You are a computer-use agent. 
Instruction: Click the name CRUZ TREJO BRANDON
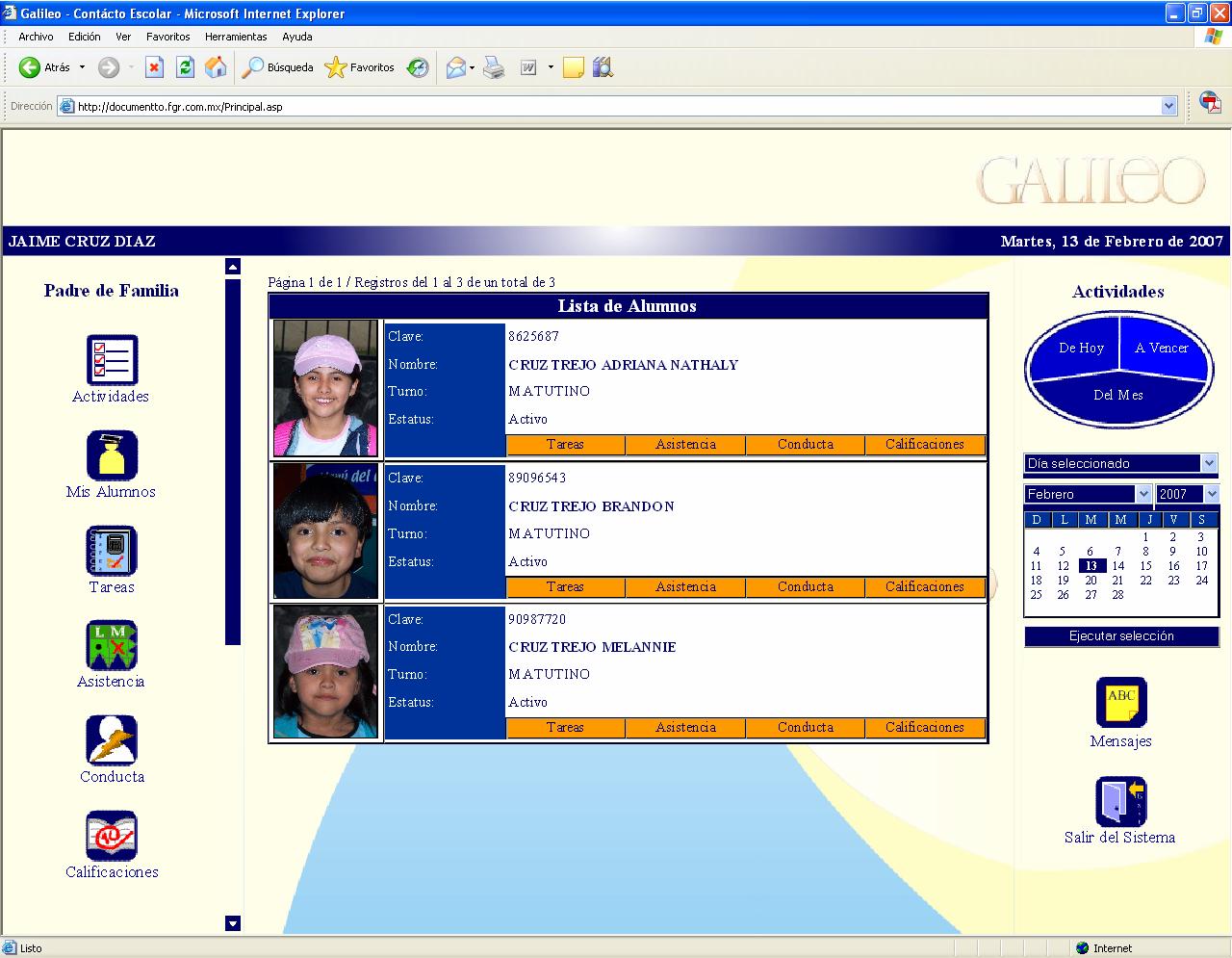click(591, 506)
